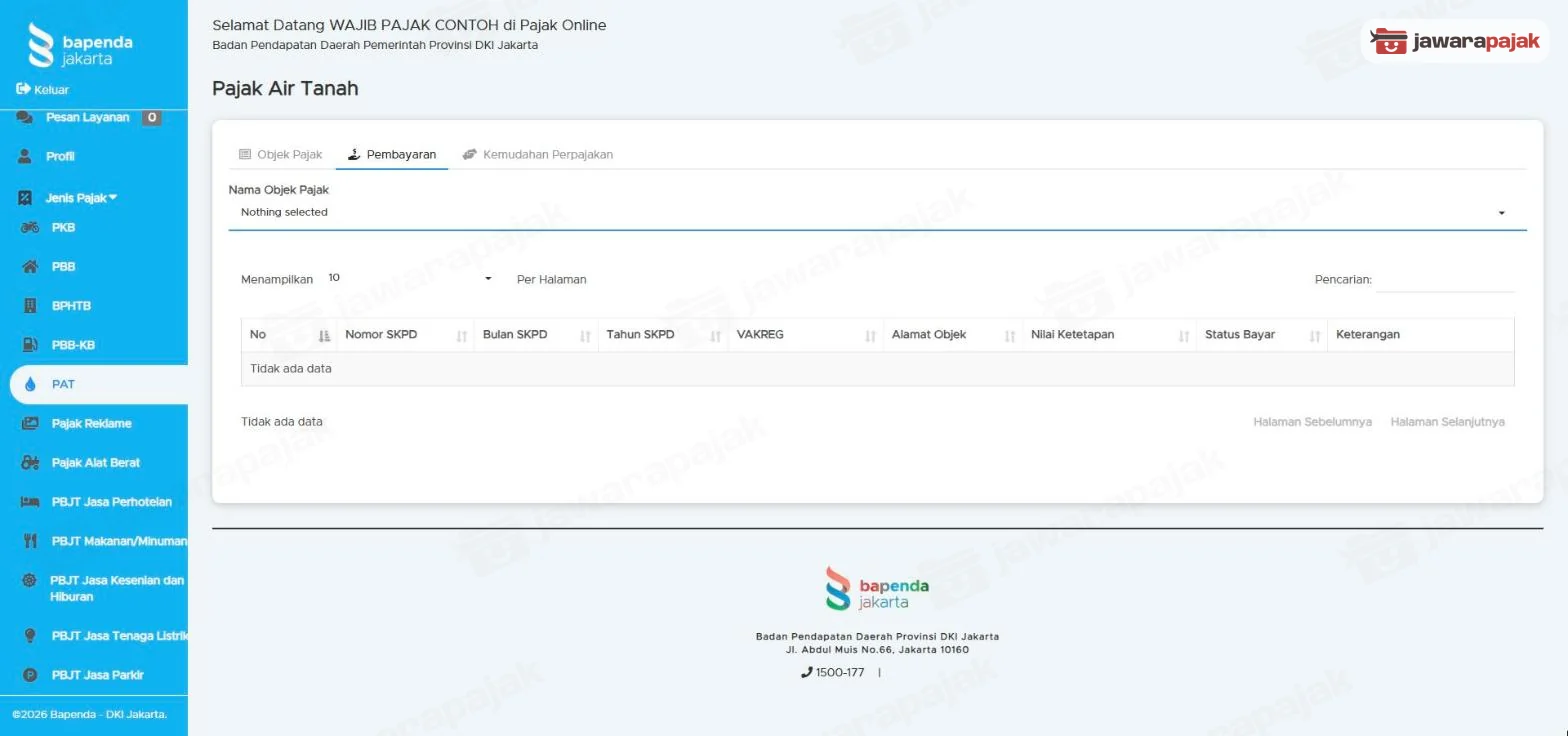1568x736 pixels.
Task: Click the PBJT Jasa Kesenian dan Hiburan icon
Action: click(x=29, y=580)
